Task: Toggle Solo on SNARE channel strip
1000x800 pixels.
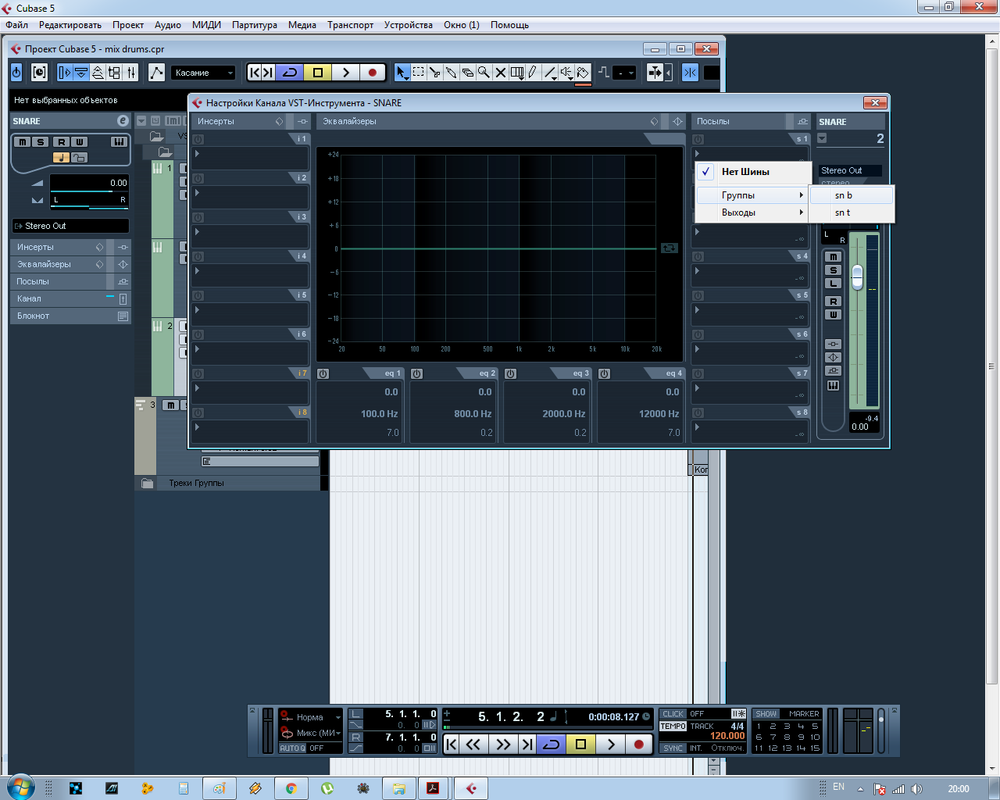Action: [x=833, y=270]
